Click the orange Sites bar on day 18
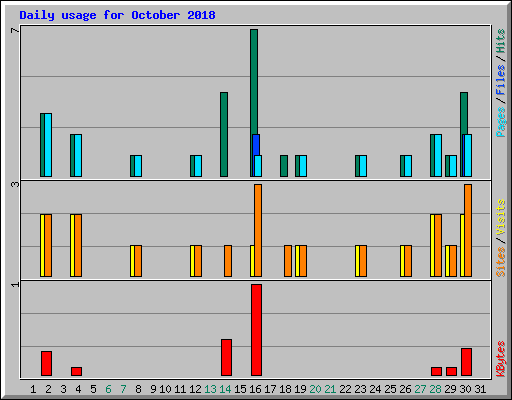The image size is (512, 400). pyautogui.click(x=288, y=261)
